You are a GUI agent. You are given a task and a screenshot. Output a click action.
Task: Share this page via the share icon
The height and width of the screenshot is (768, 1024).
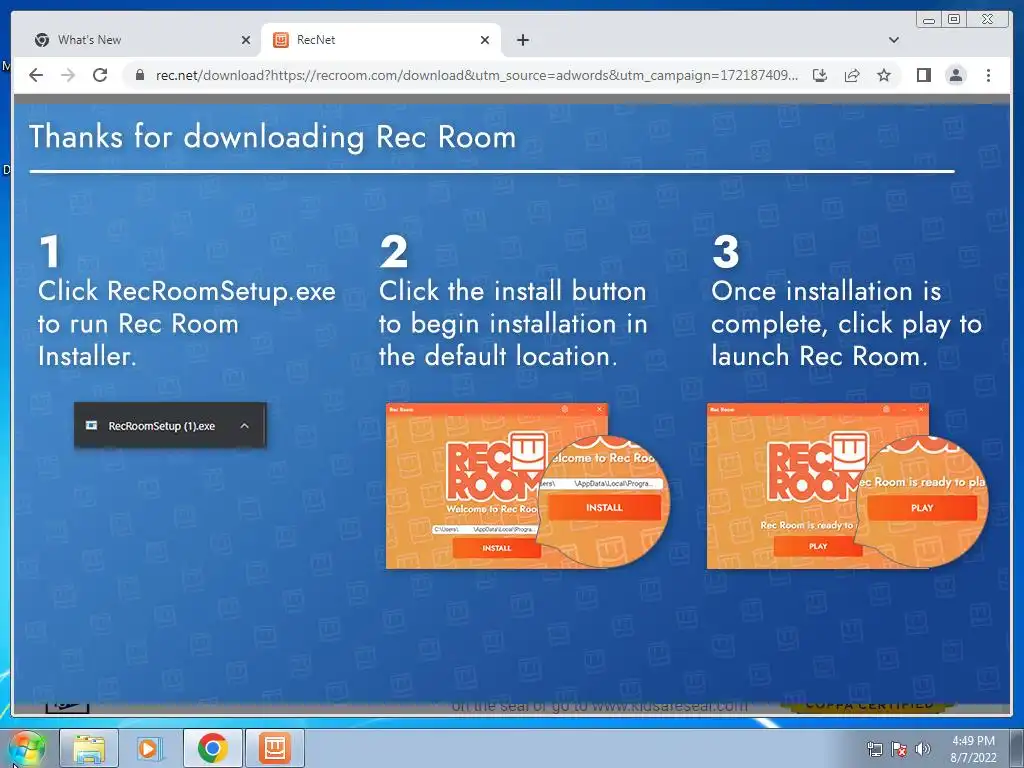click(x=852, y=75)
